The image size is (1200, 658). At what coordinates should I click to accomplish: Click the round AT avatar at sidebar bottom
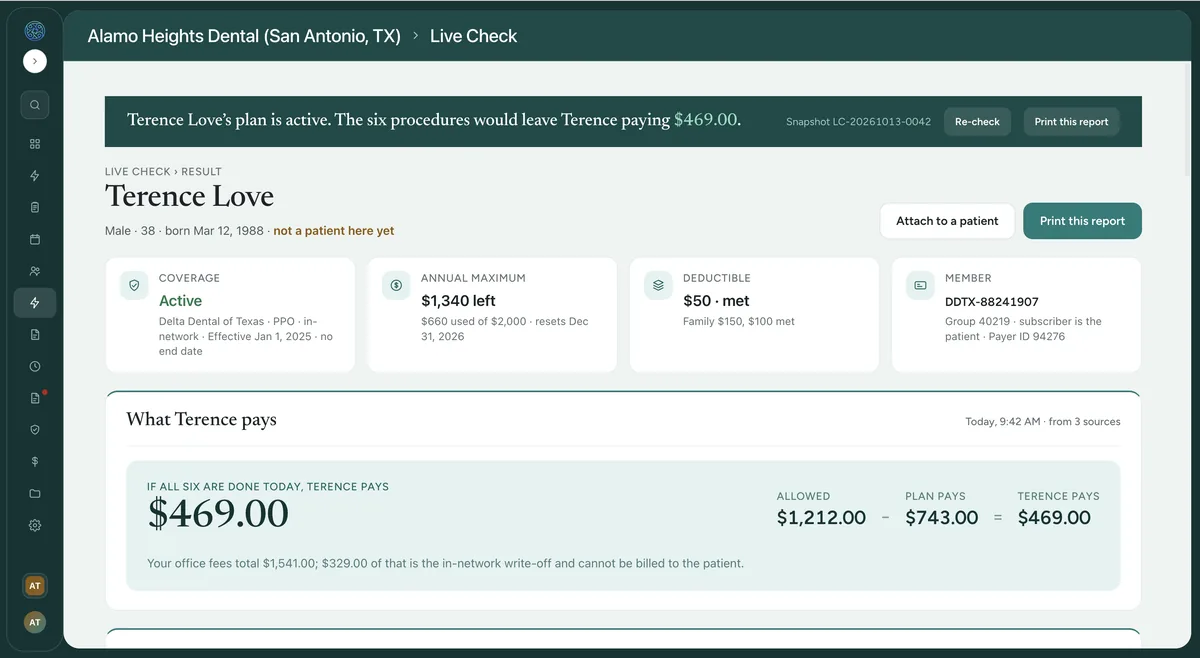[35, 622]
